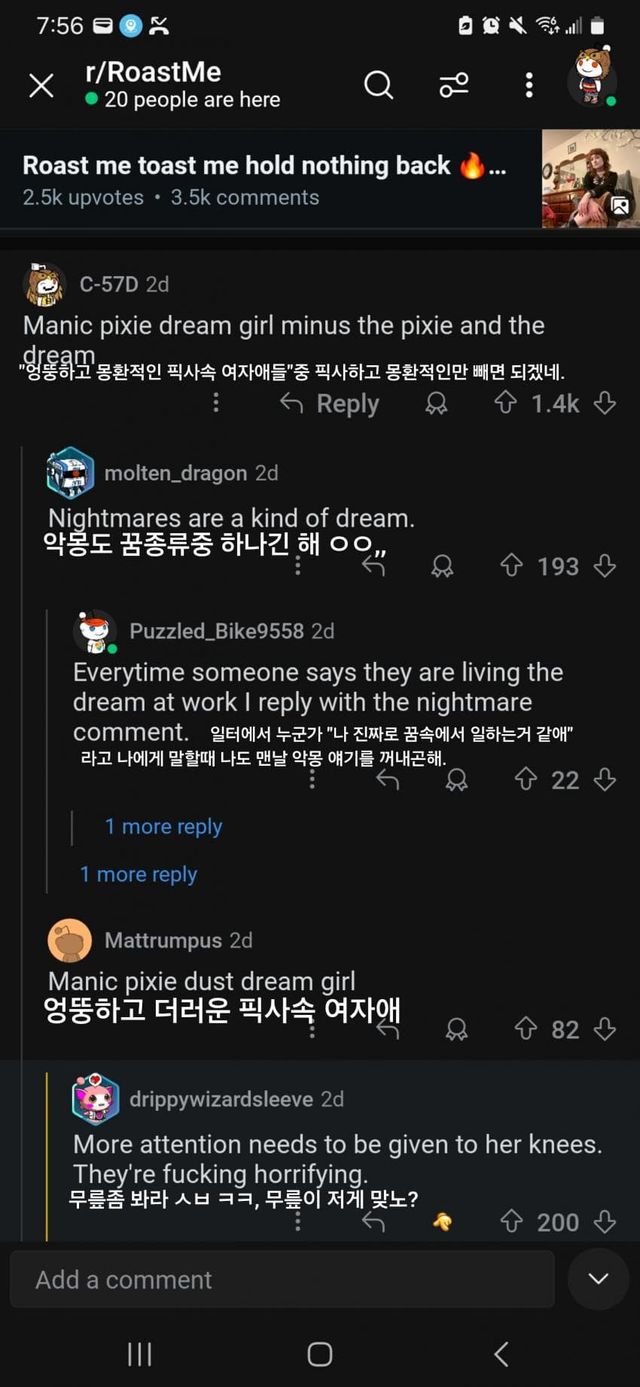Give an award to C-57D's comment

[x=436, y=403]
